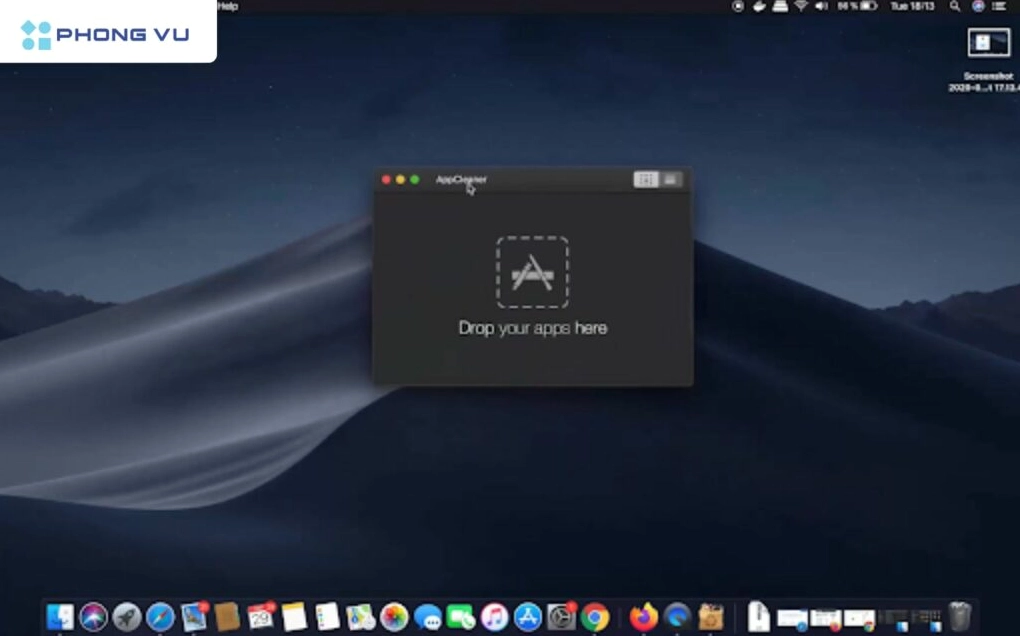Image resolution: width=1020 pixels, height=636 pixels.
Task: Open blue swirl browser icon beside Firefox
Action: (x=677, y=616)
